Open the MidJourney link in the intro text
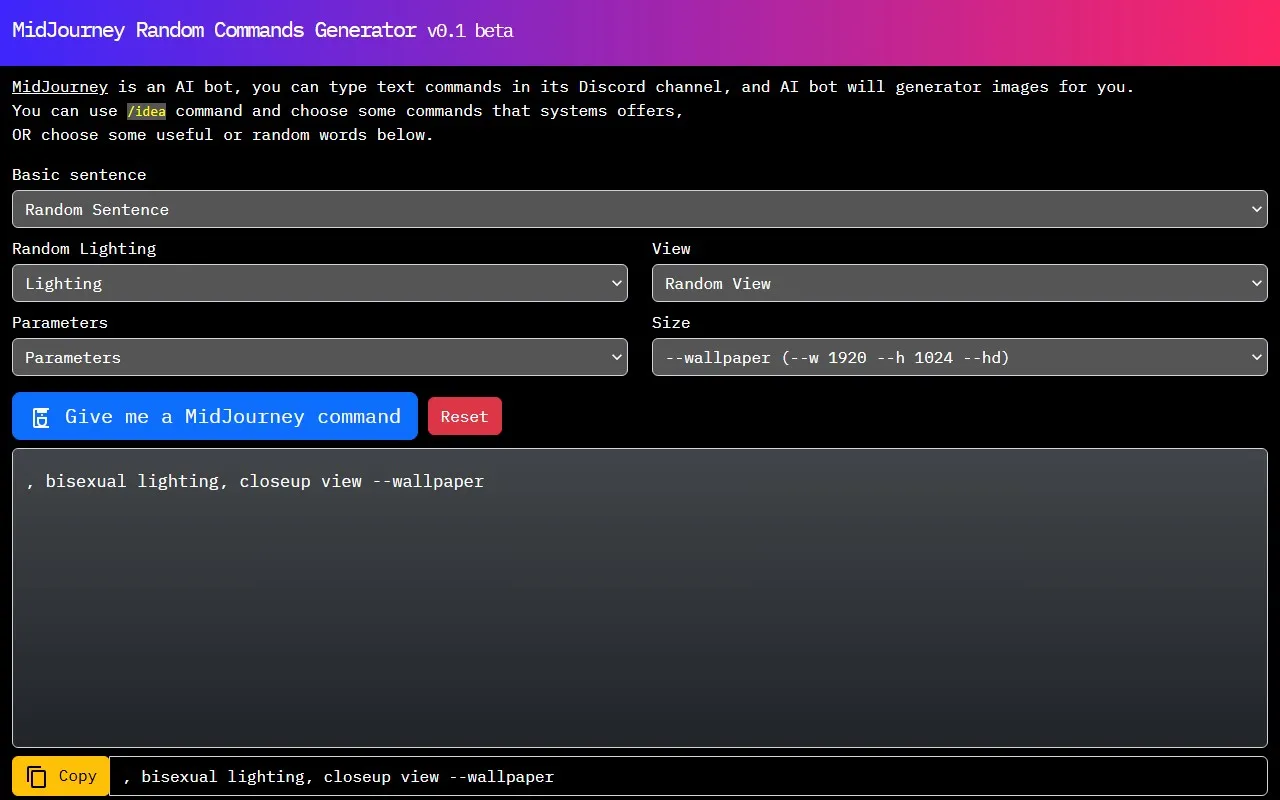Image resolution: width=1280 pixels, height=800 pixels. coord(59,86)
